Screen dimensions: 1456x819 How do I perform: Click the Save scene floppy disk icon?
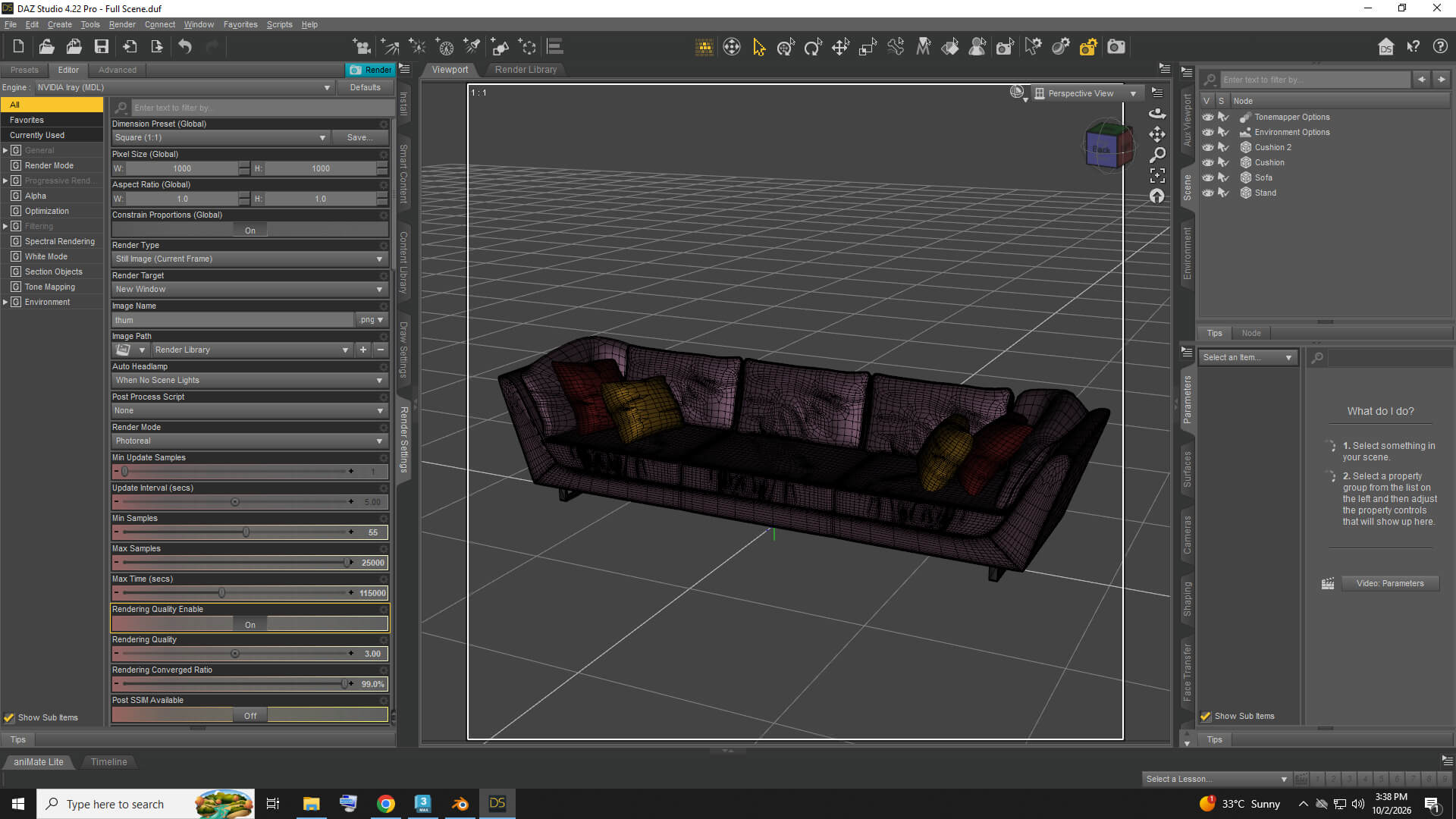tap(101, 47)
